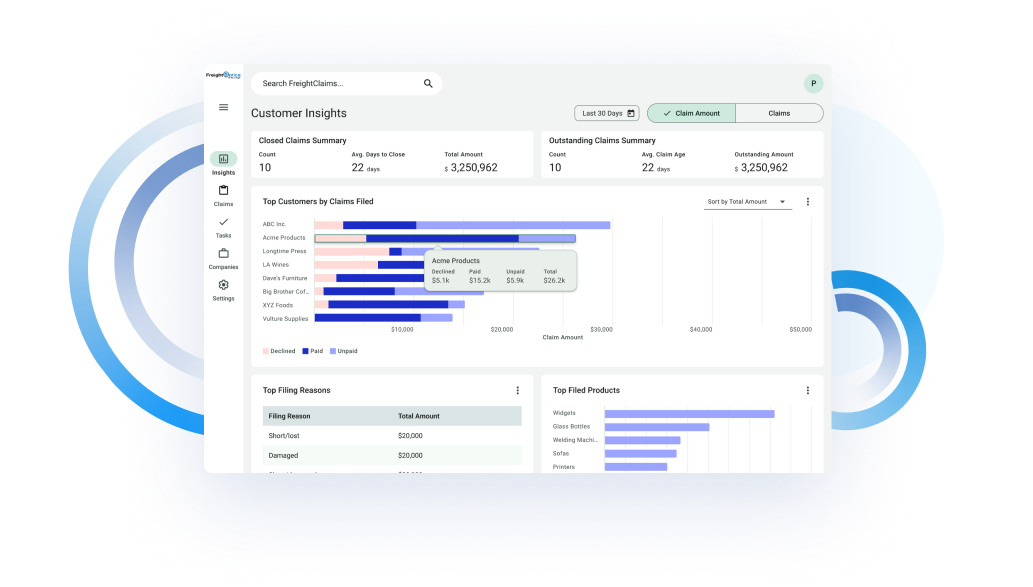
Task: Open the Last 30 Days date picker
Action: pos(608,113)
